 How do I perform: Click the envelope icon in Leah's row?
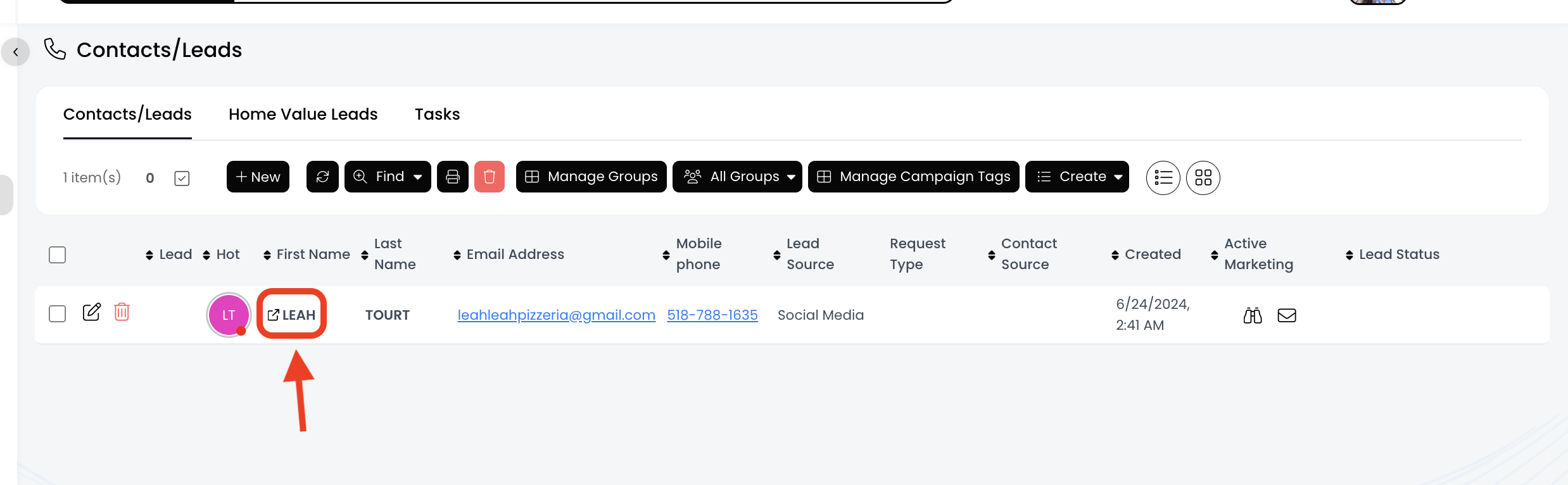(1287, 315)
